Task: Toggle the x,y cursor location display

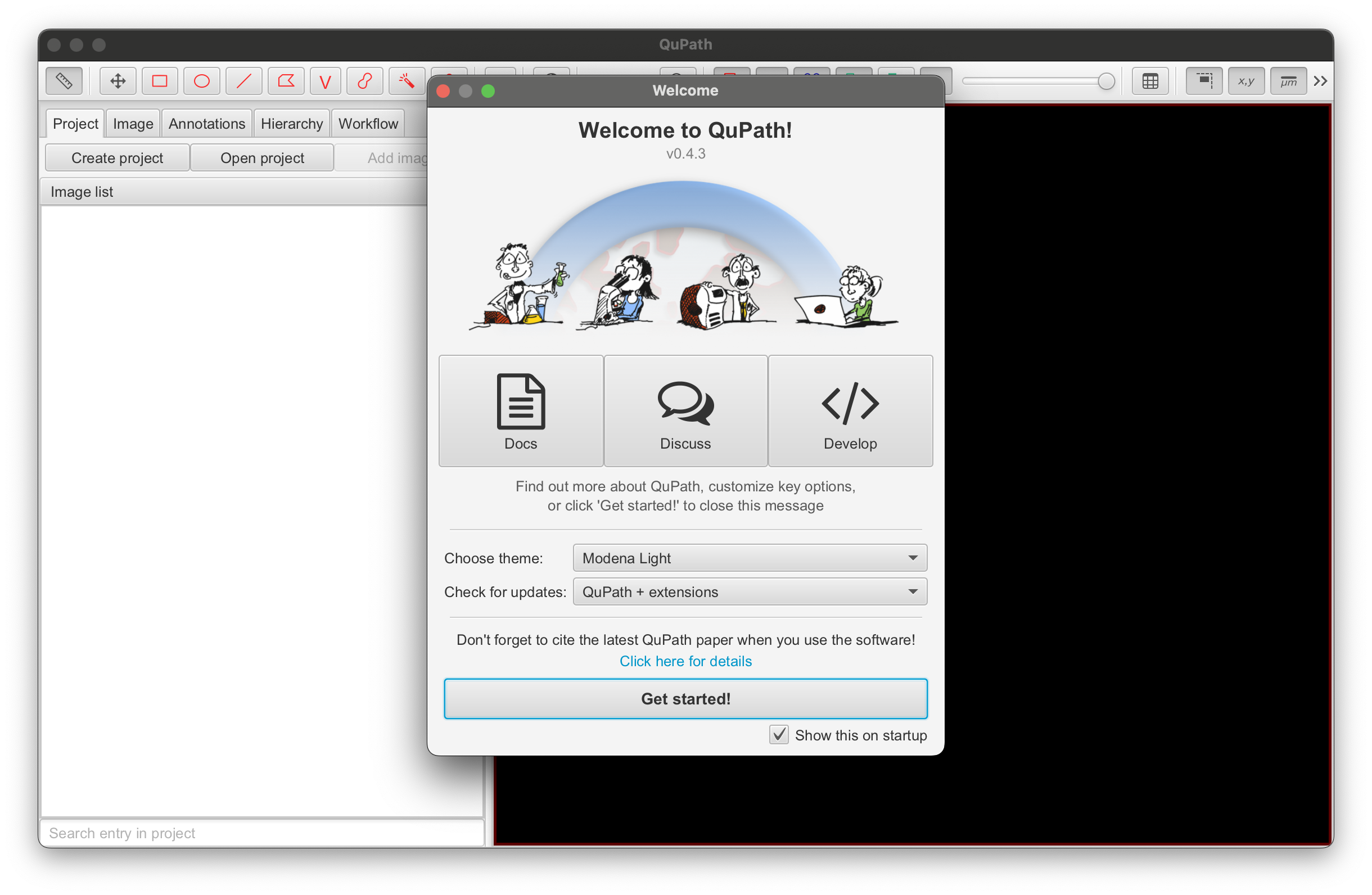Action: coord(1247,82)
